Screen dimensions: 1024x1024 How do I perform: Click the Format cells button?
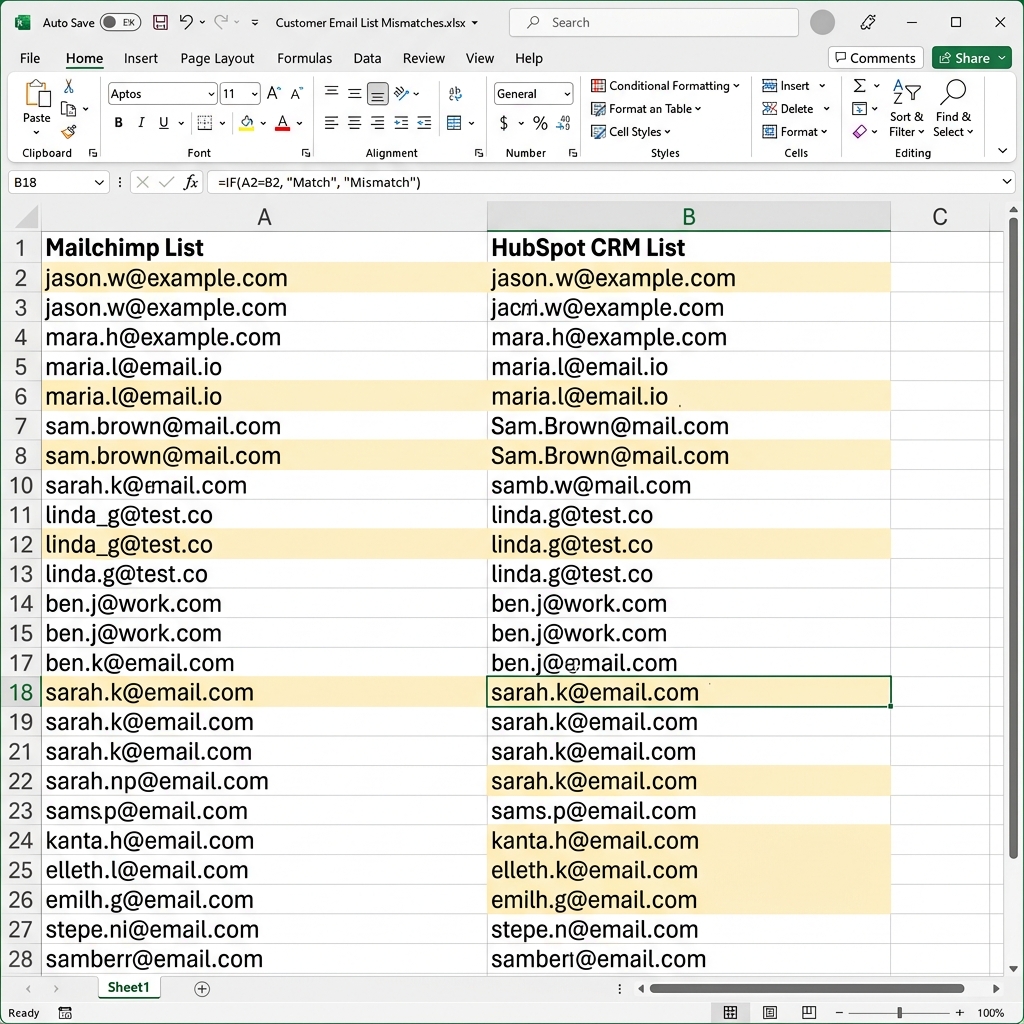(x=795, y=131)
